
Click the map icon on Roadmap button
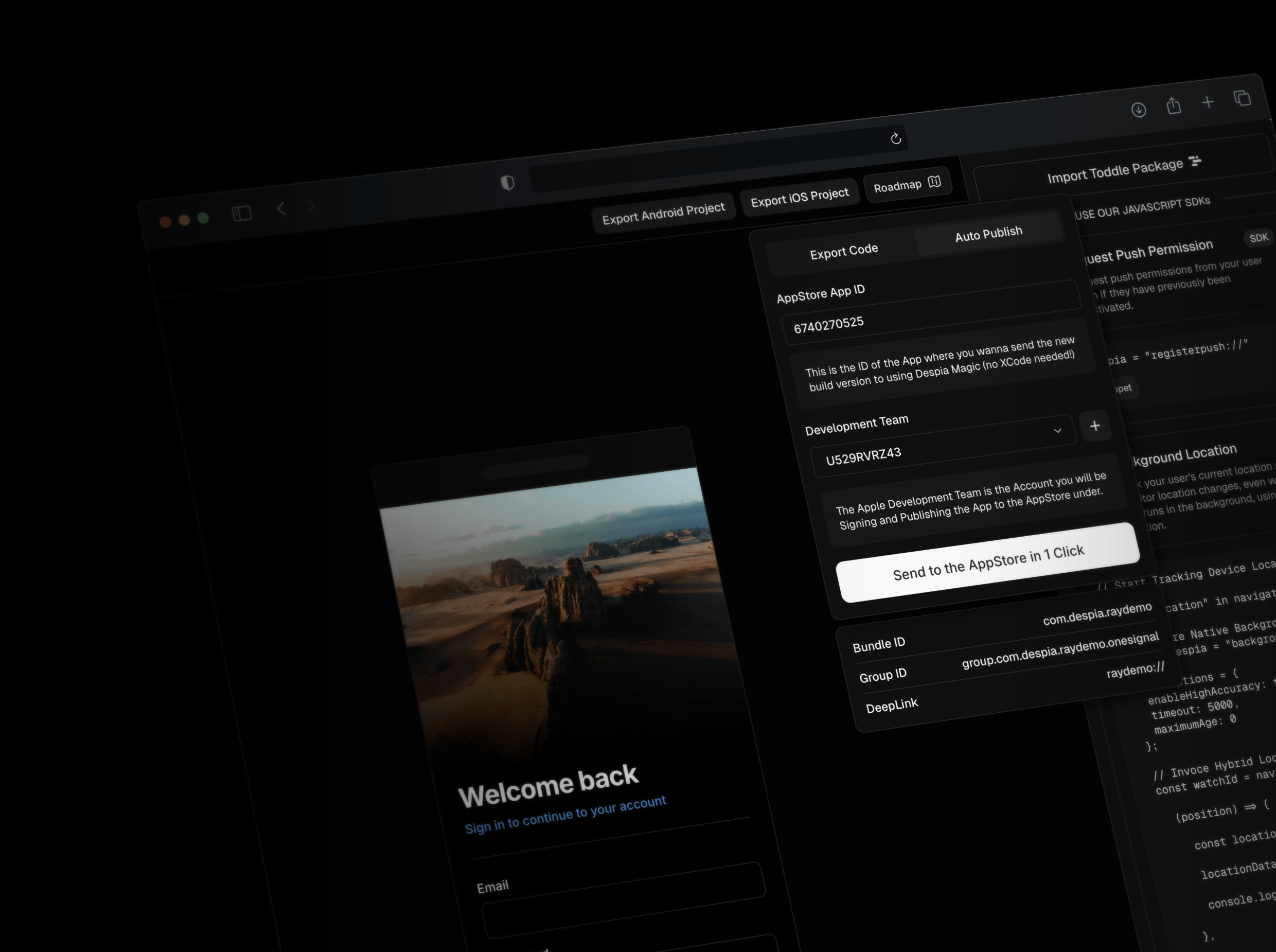pos(934,182)
